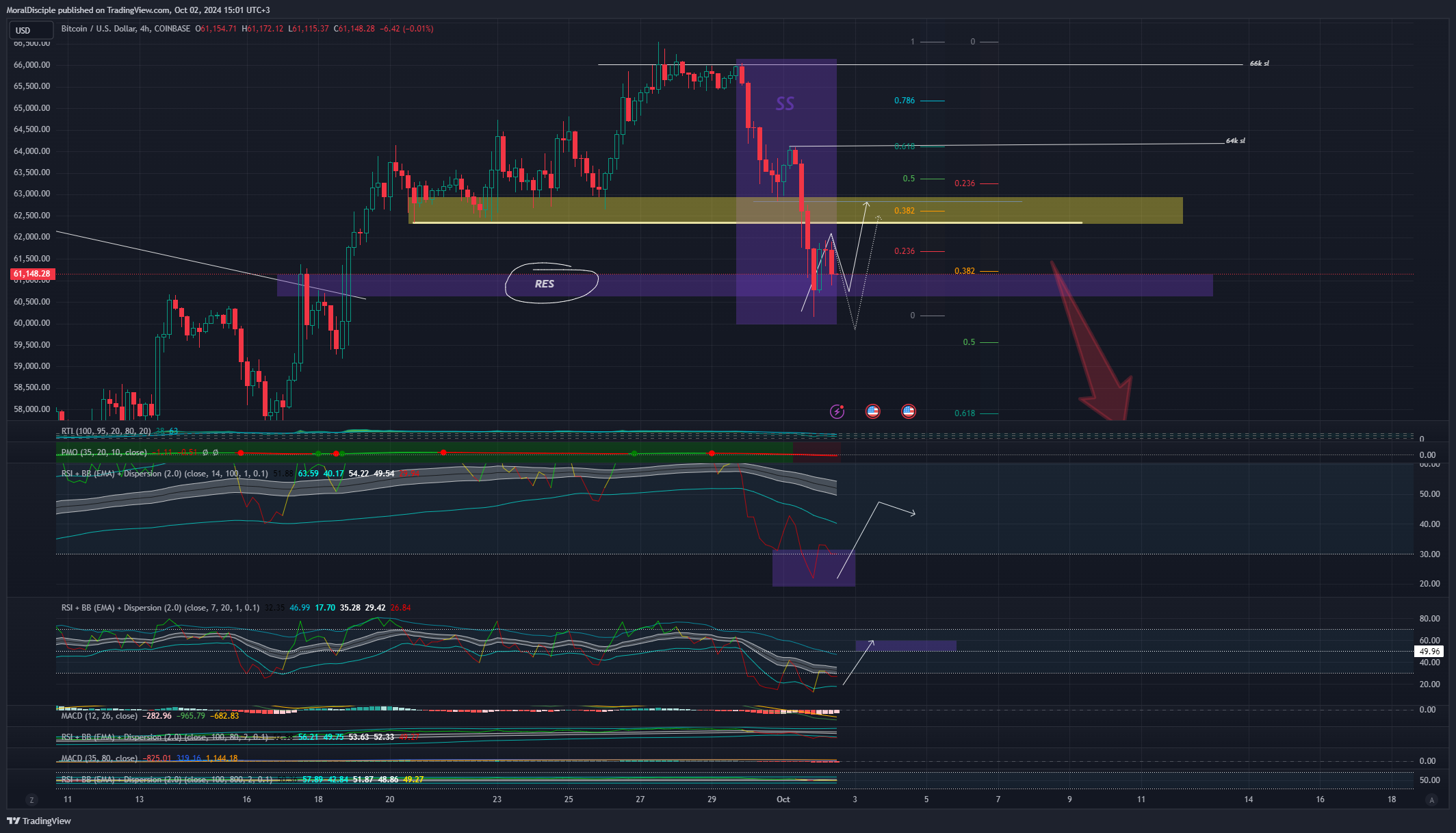1456x833 pixels.
Task: Open the rightmost US flag economic event icon
Action: [908, 411]
